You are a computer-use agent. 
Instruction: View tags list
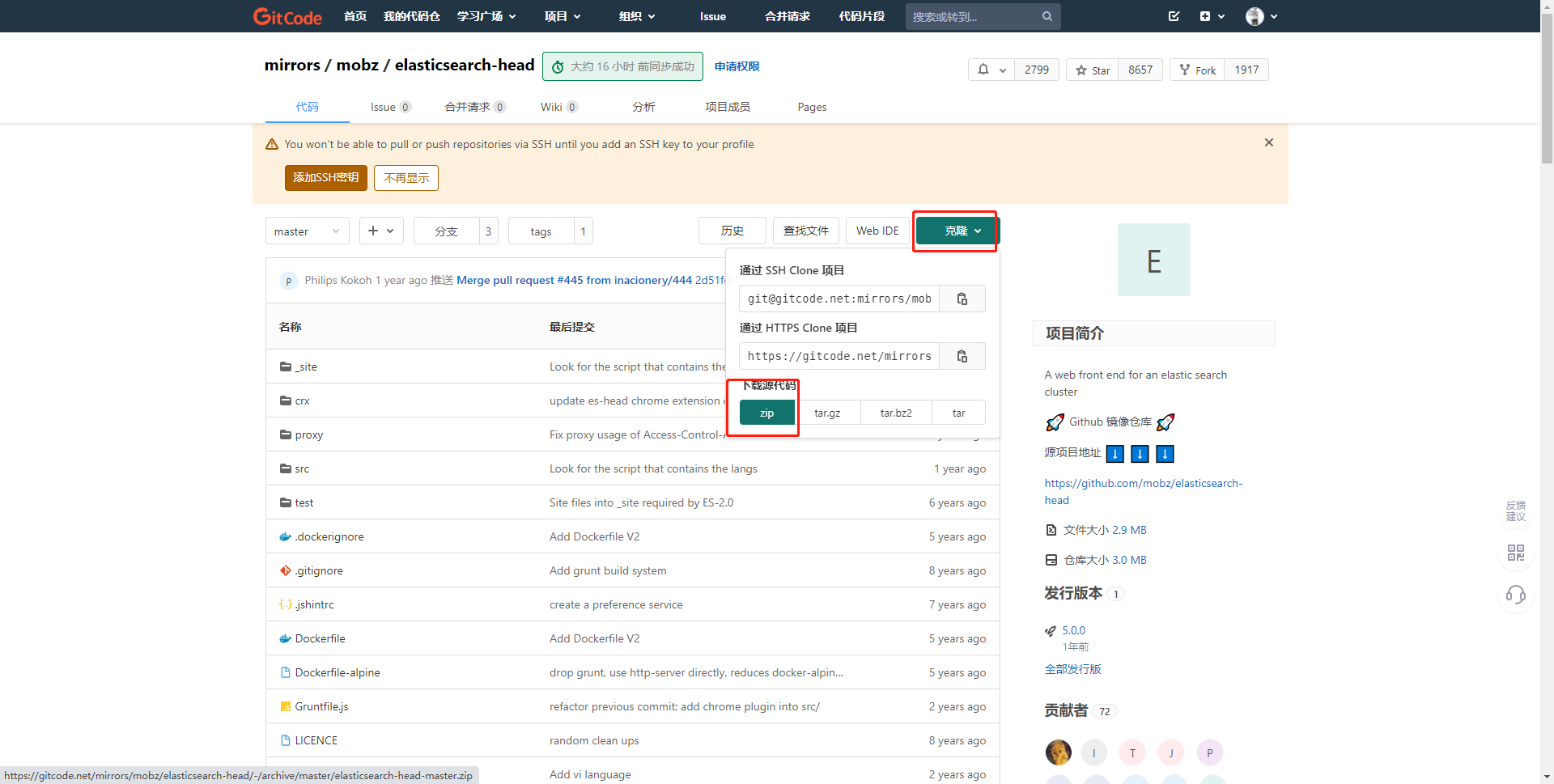[x=550, y=231]
